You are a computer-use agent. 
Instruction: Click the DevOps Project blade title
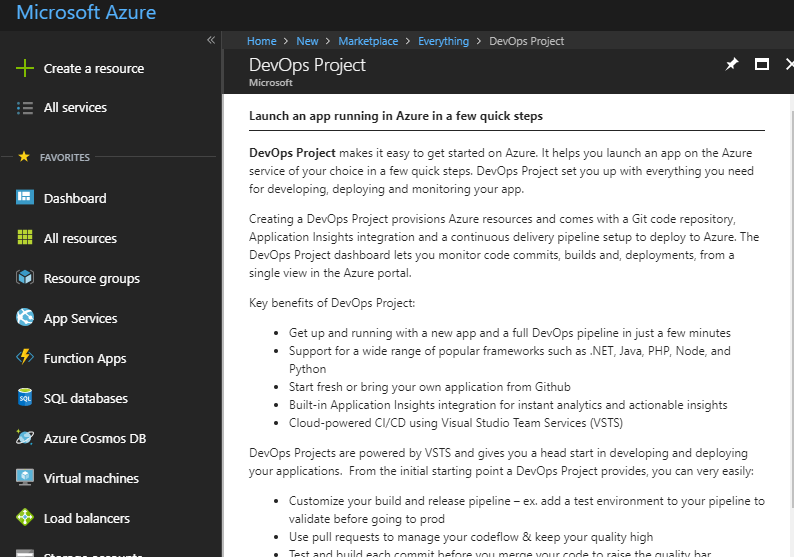coord(307,65)
